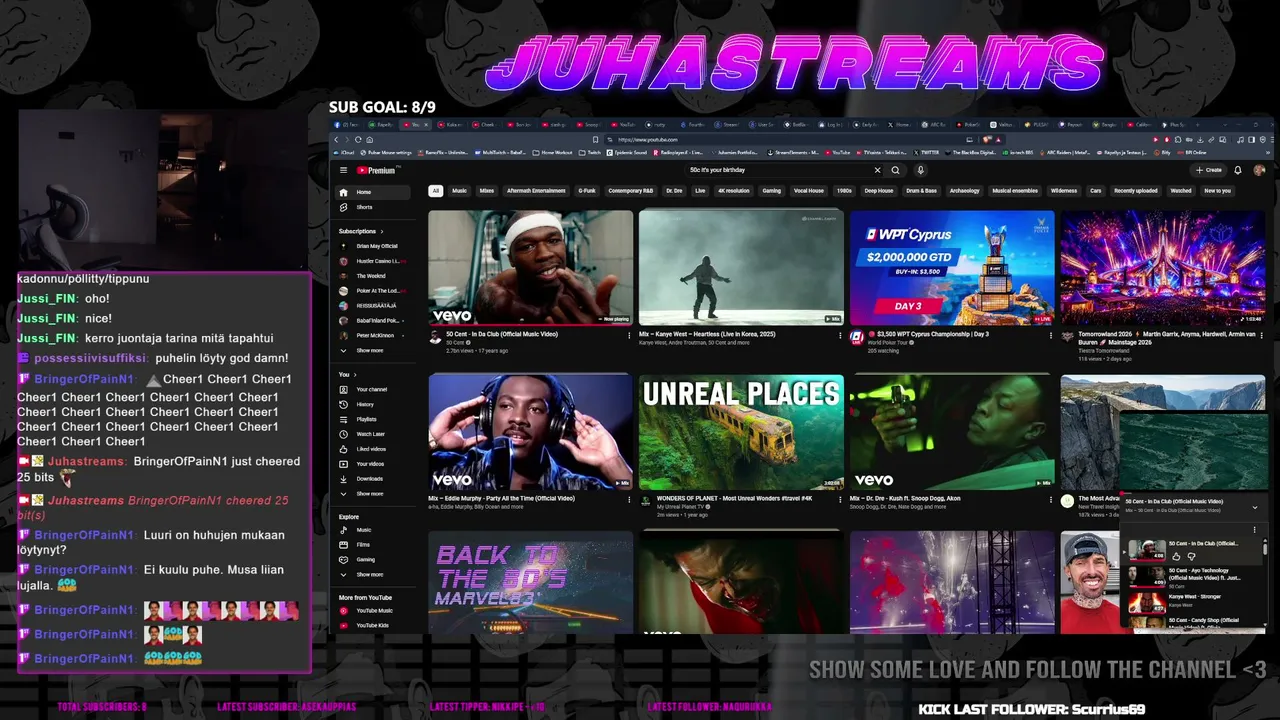The image size is (1280, 720).
Task: Select the Mixes filter chip
Action: pyautogui.click(x=486, y=191)
